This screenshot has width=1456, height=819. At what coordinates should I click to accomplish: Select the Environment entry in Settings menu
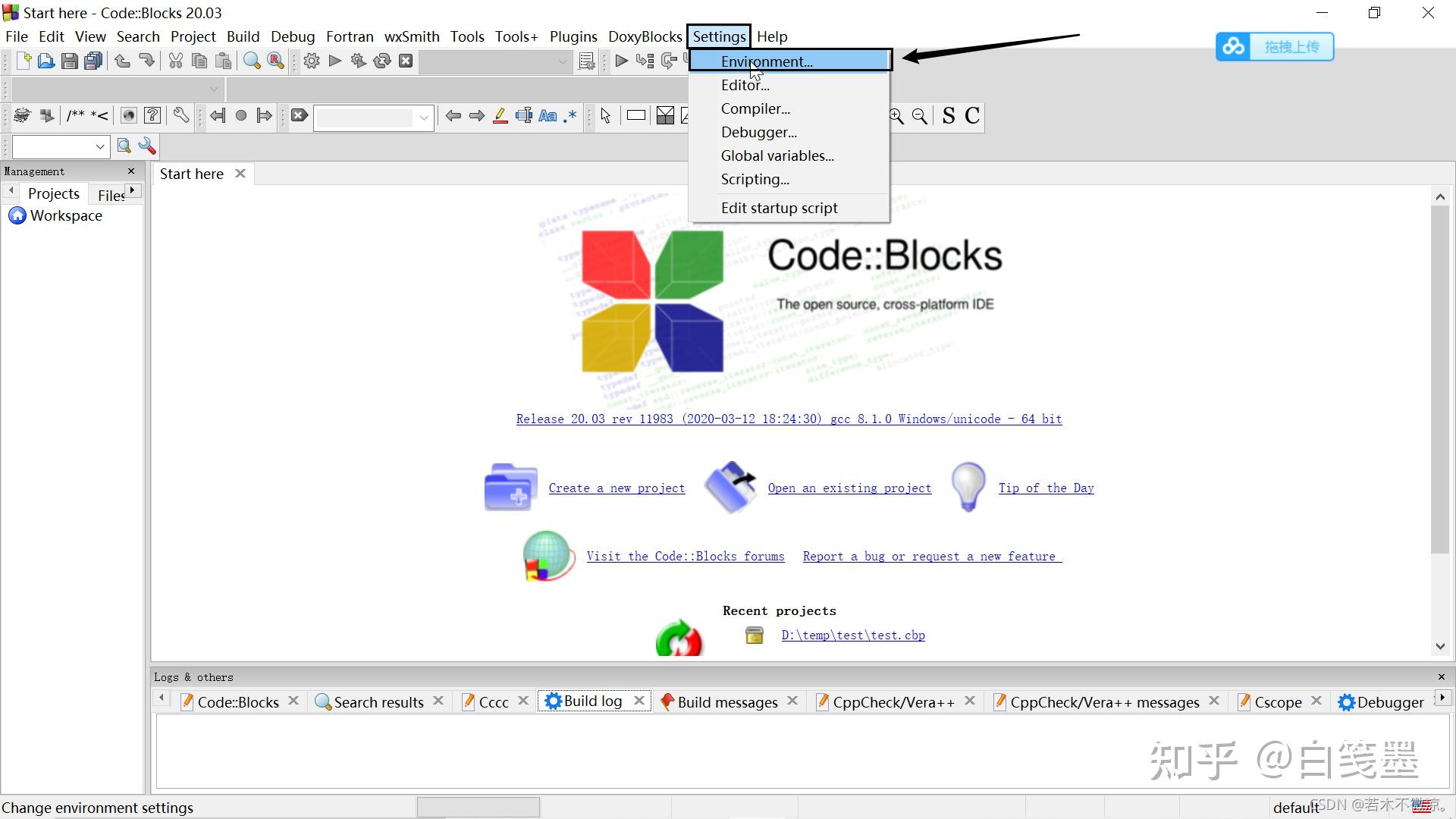point(766,61)
